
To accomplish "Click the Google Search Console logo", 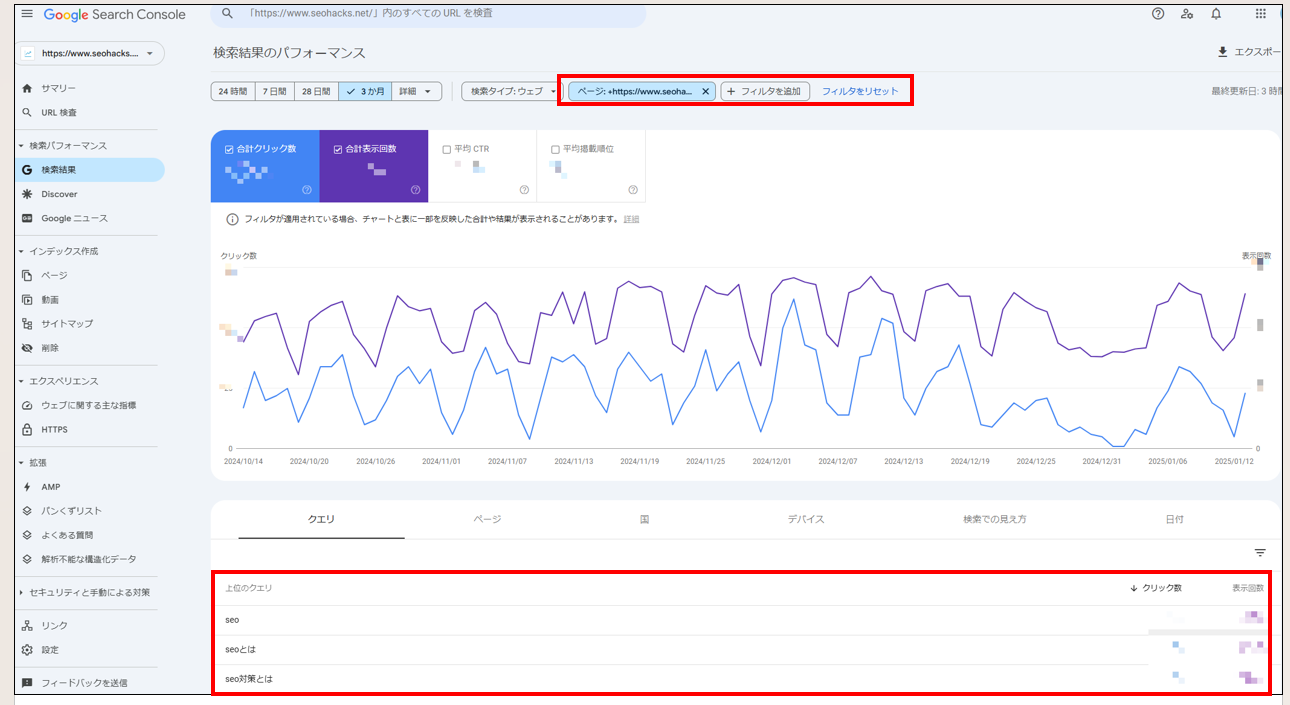I will 114,15.
